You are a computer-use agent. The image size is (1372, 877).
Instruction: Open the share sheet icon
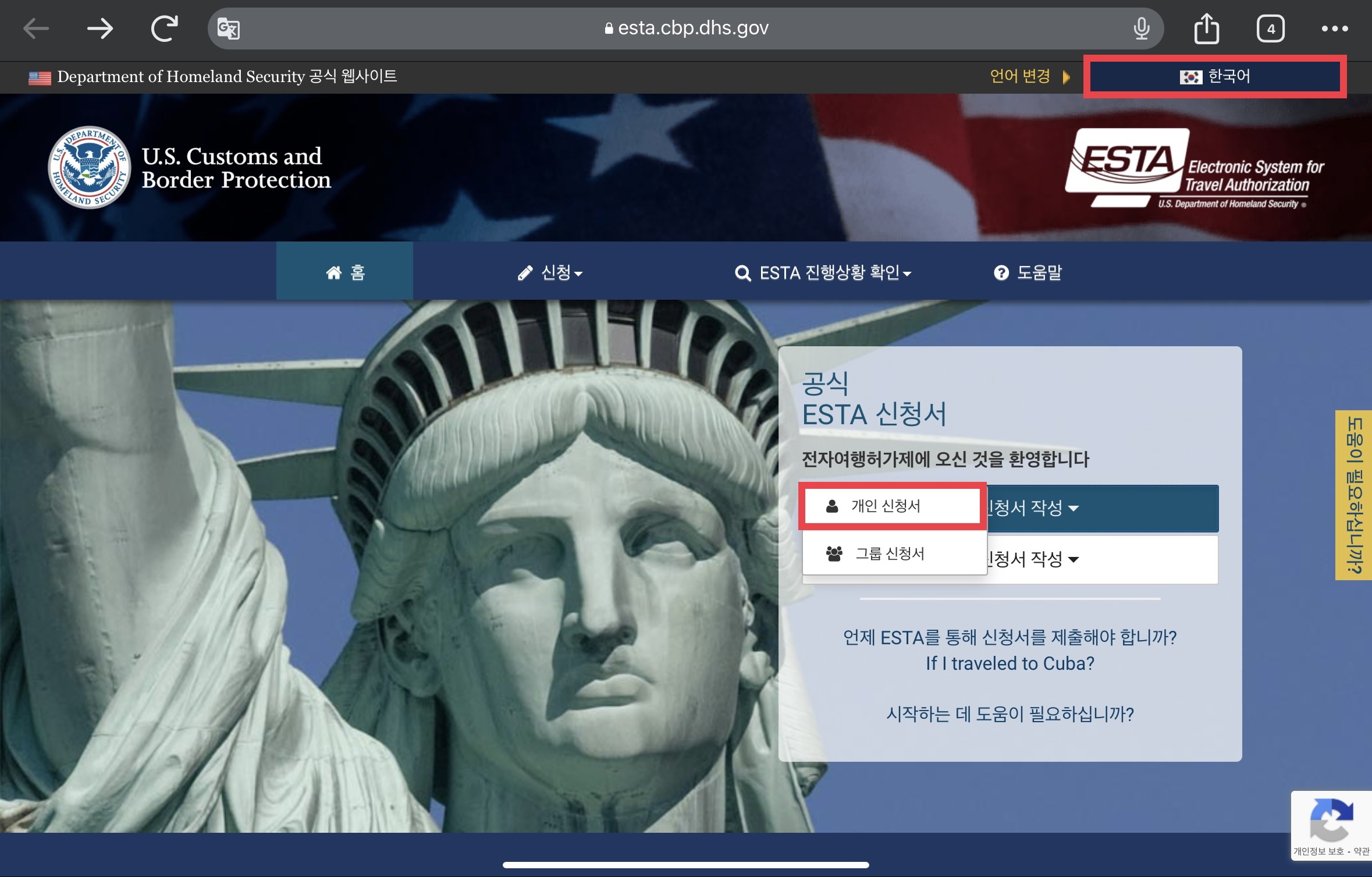[x=1206, y=28]
